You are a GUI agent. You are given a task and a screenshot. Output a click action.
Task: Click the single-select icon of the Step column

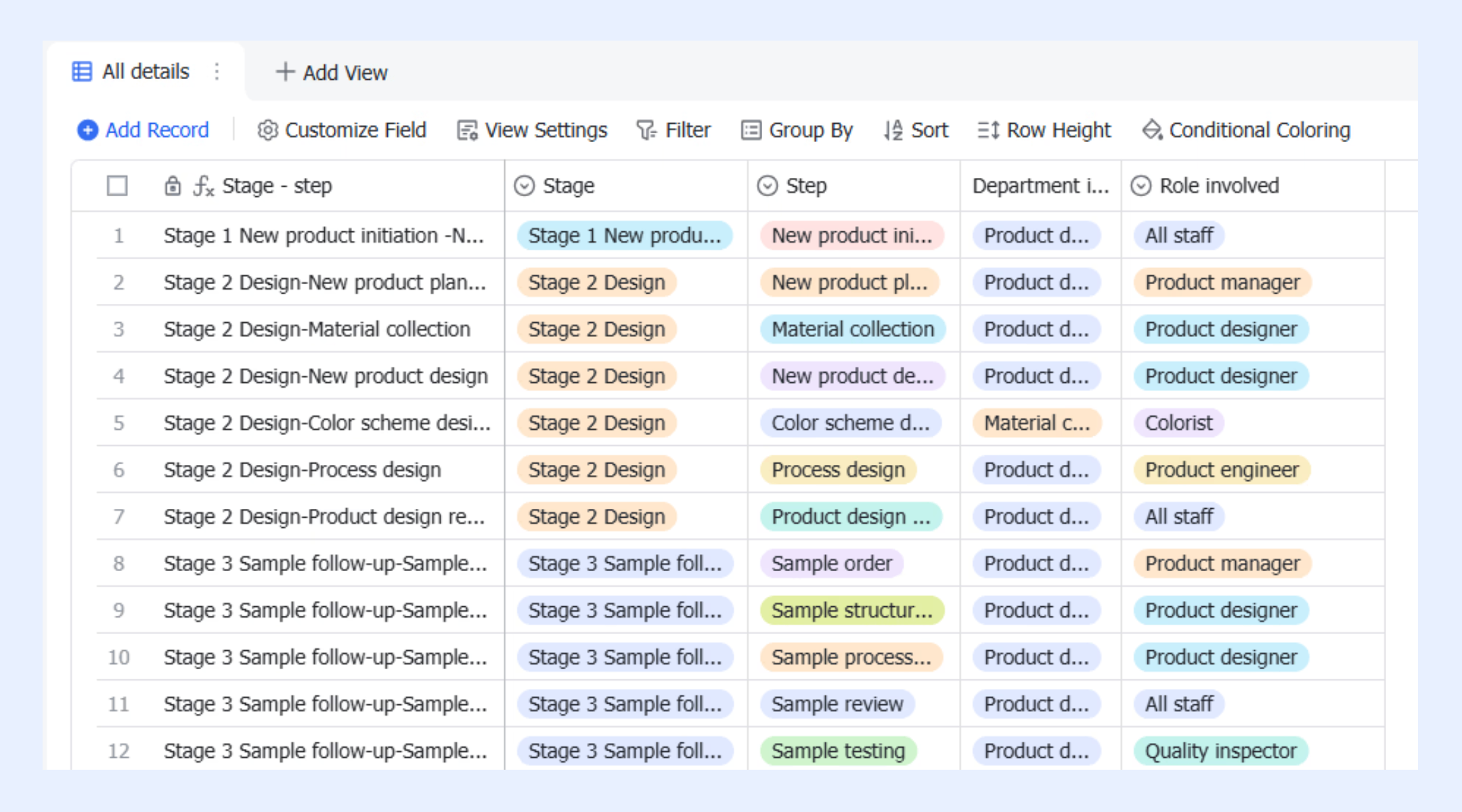click(x=768, y=185)
